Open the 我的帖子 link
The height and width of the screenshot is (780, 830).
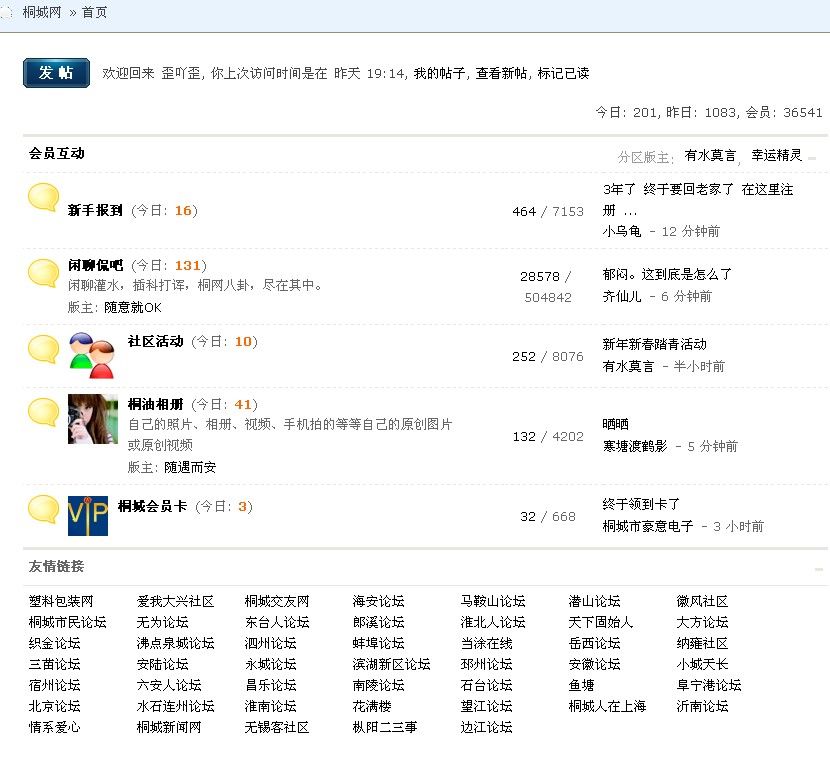pos(439,73)
